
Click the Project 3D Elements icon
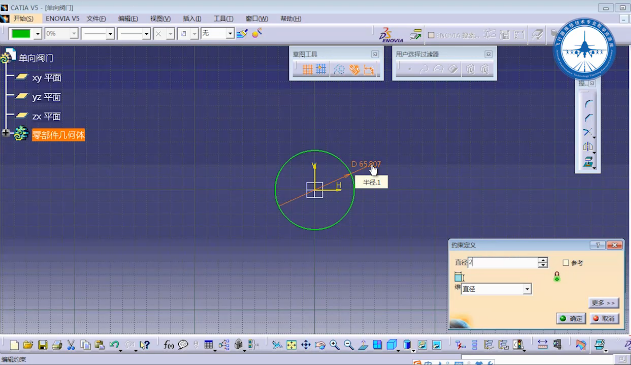pyautogui.click(x=588, y=161)
